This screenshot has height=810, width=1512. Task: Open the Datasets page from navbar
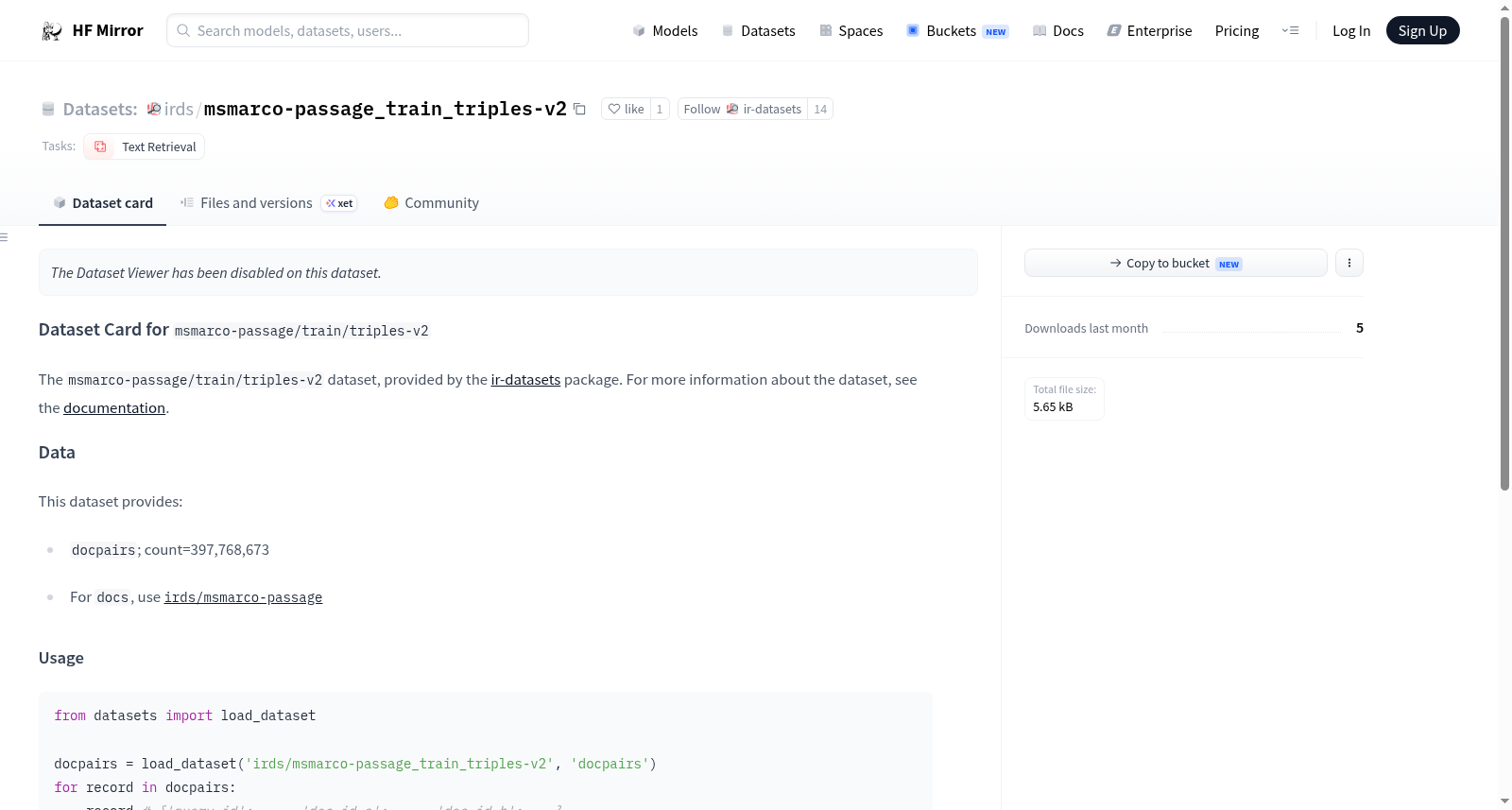(x=759, y=30)
